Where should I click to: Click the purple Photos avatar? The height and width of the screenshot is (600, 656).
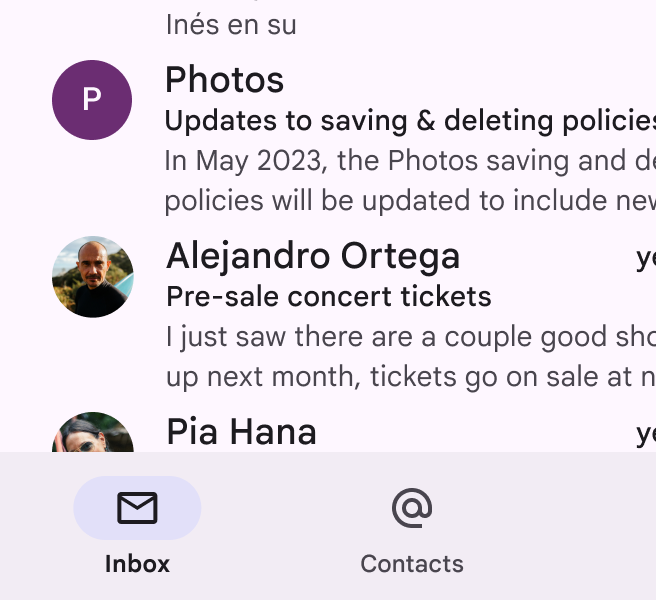click(x=92, y=99)
